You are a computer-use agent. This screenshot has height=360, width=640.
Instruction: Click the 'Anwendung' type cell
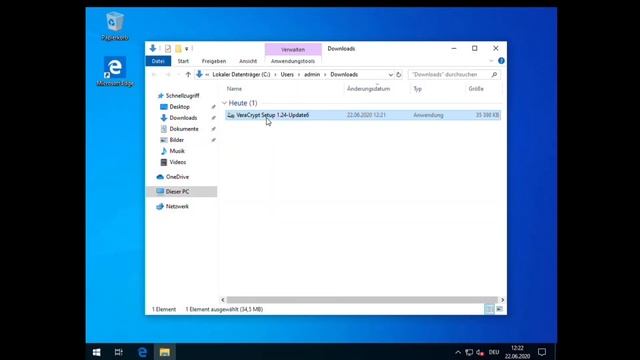428,115
